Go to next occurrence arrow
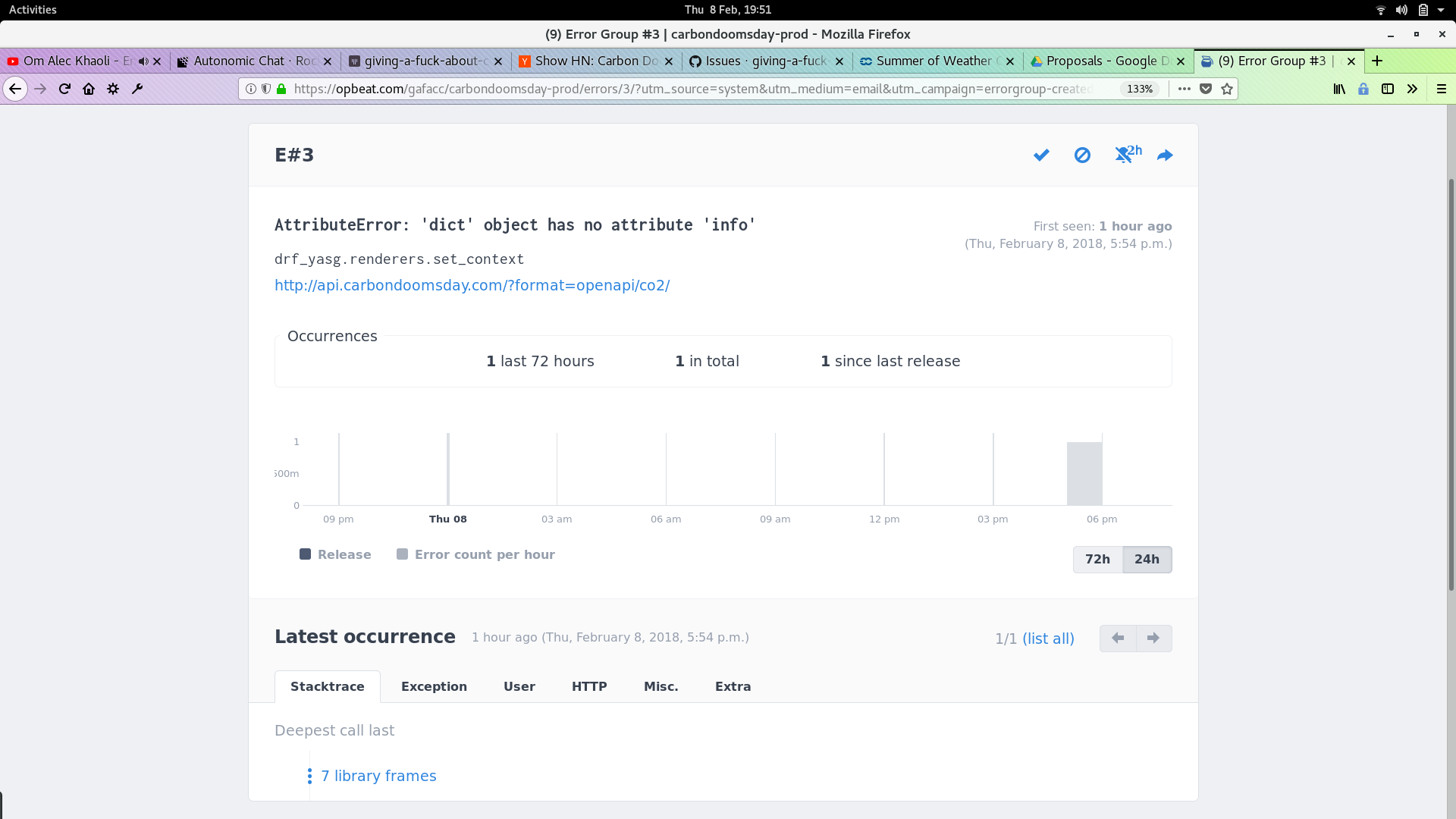1456x819 pixels. (x=1153, y=639)
